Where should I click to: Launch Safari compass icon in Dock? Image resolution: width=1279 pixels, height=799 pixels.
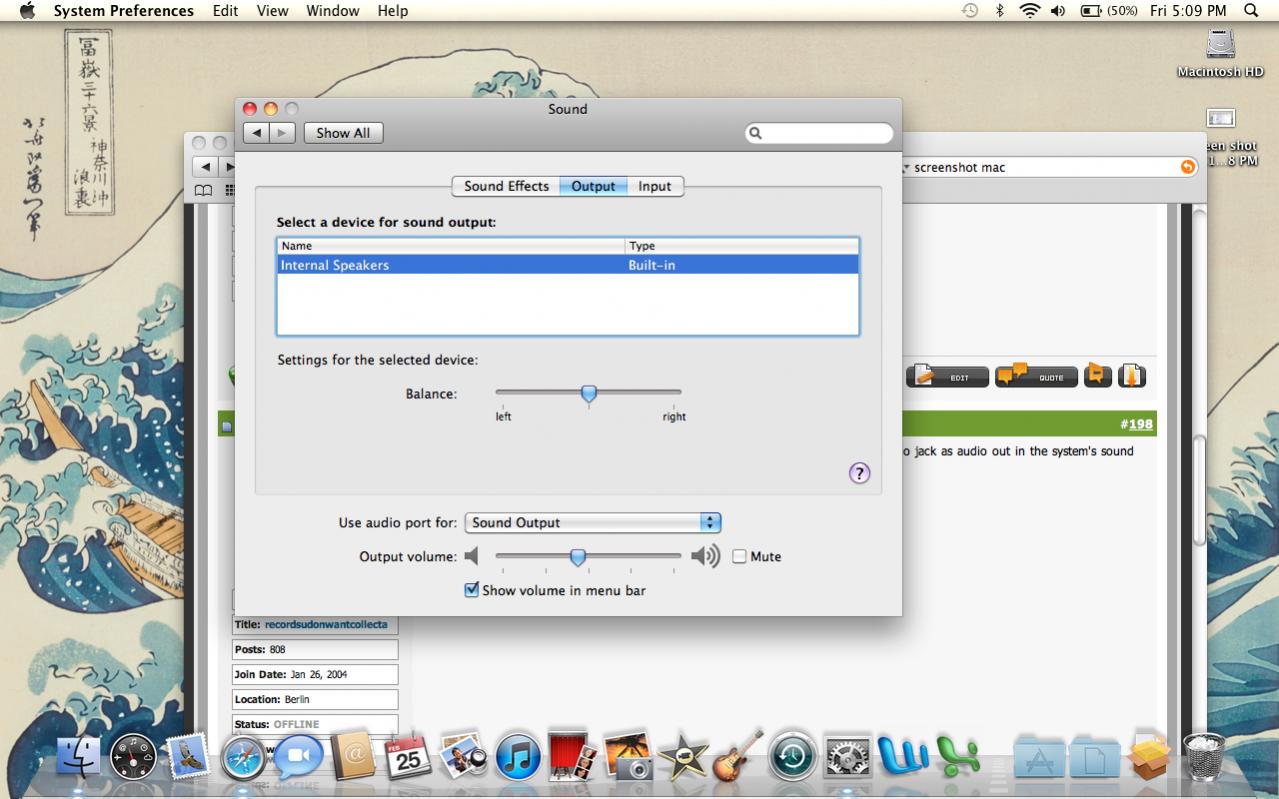click(x=244, y=758)
